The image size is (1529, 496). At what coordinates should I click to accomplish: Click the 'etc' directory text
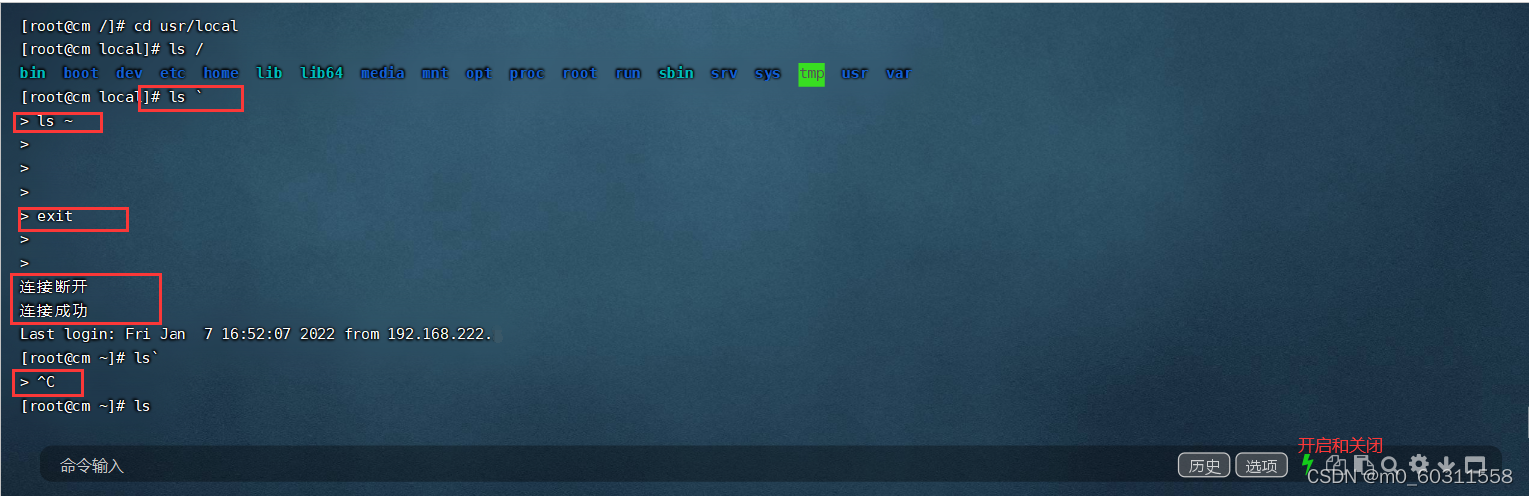coord(173,73)
